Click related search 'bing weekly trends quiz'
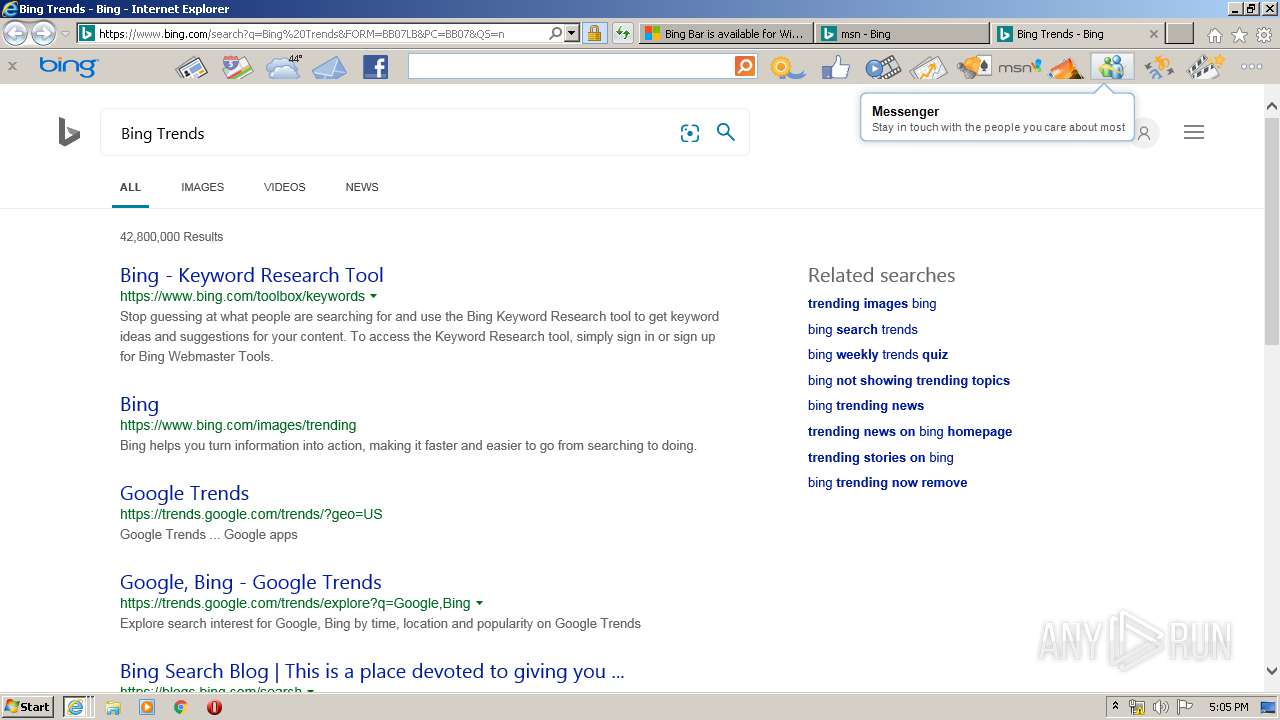1280x720 pixels. tap(878, 355)
